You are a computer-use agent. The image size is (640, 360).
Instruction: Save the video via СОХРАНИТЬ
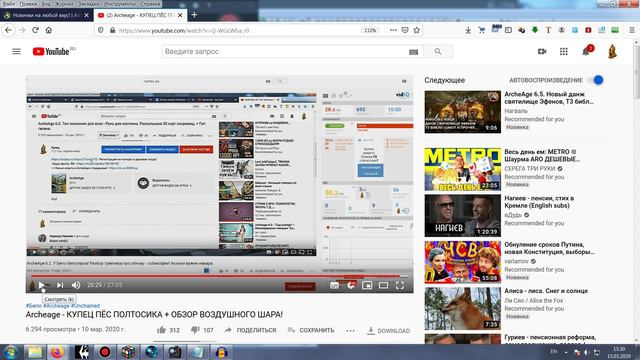click(311, 330)
